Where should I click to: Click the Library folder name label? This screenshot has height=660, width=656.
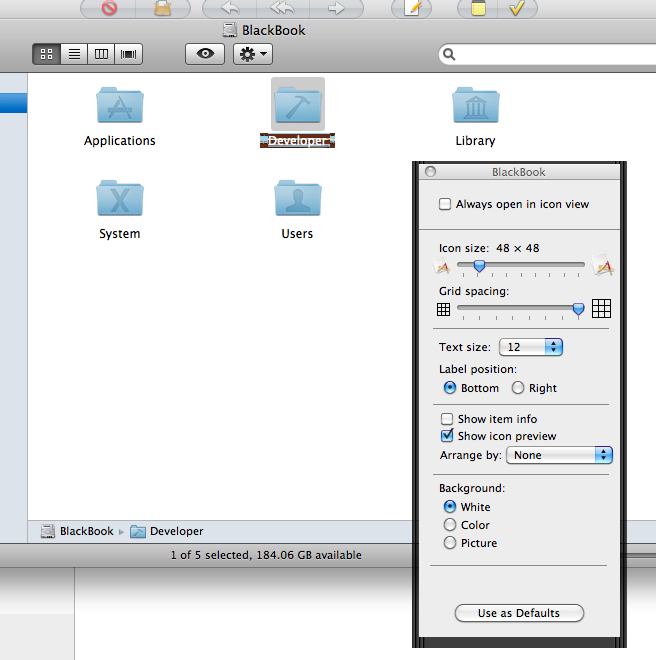coord(475,141)
